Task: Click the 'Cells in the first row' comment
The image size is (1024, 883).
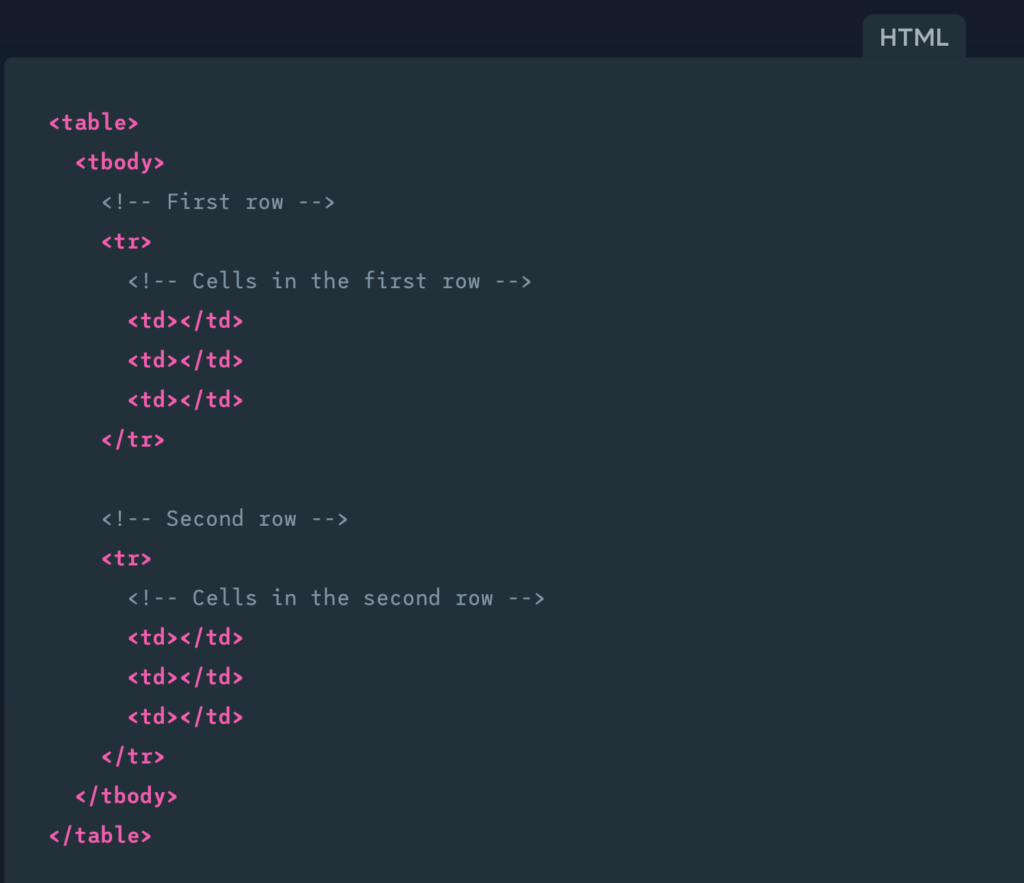Action: 329,281
